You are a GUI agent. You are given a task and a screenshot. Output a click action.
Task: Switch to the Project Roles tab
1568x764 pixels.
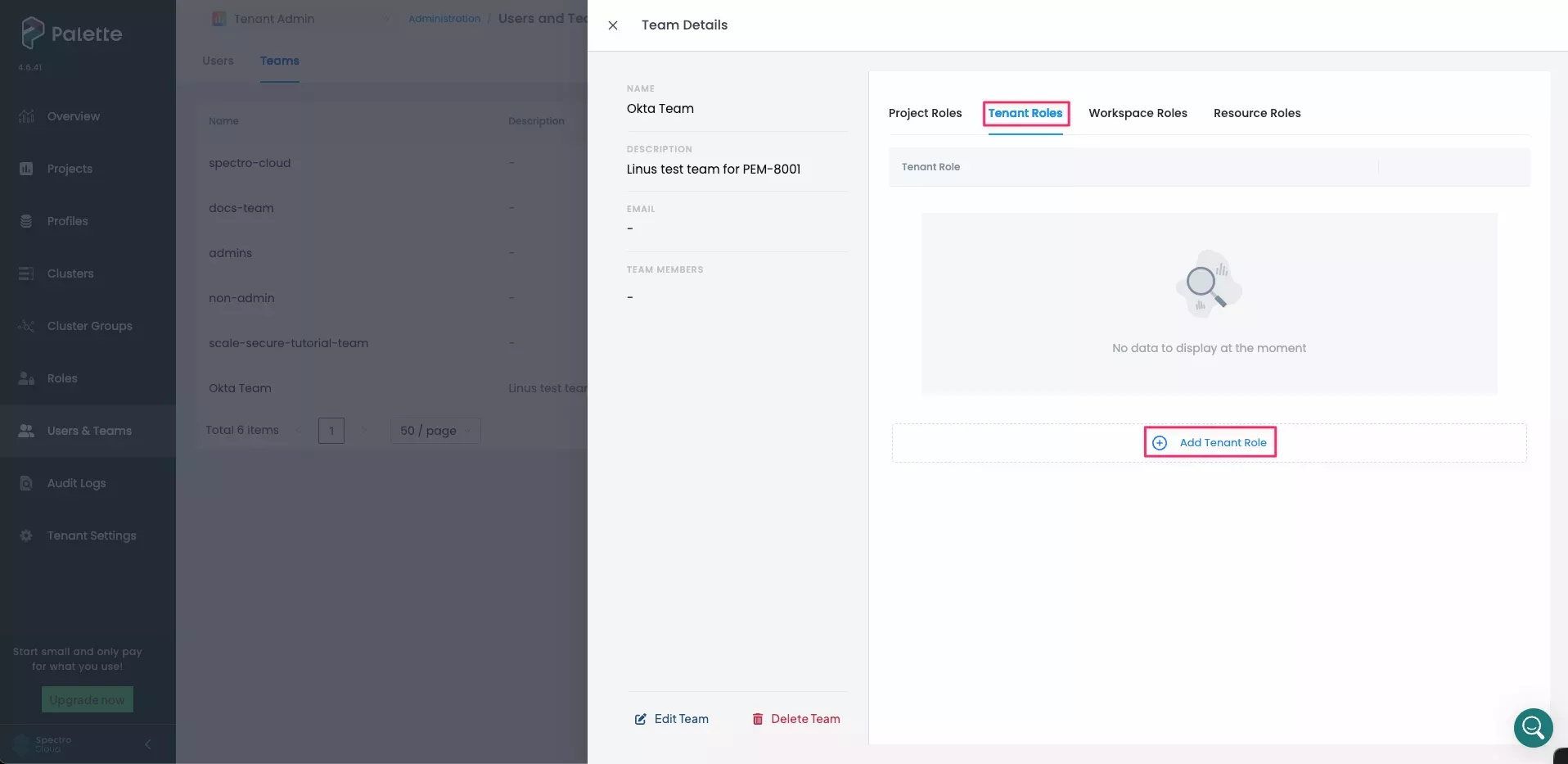coord(925,113)
